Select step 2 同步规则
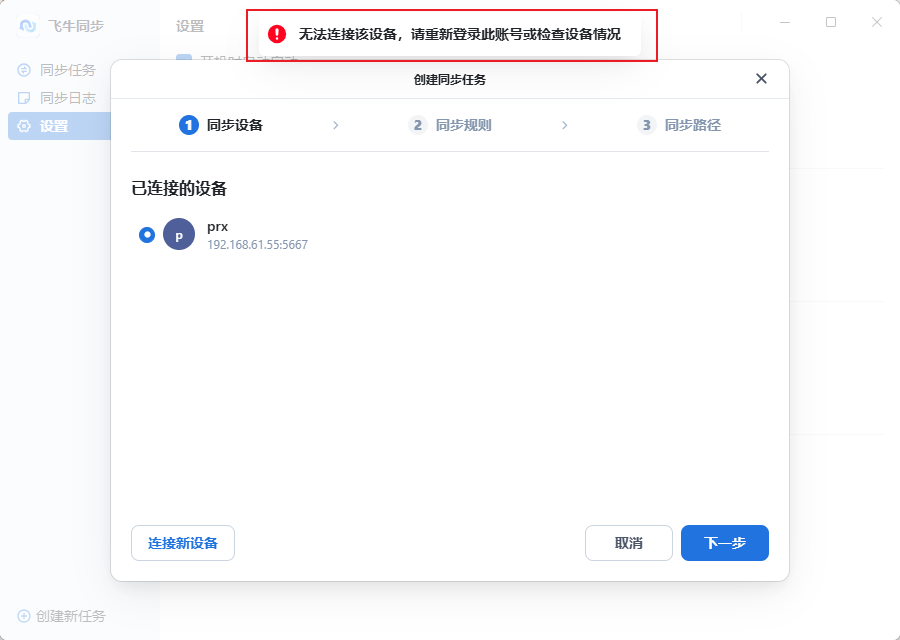 [x=450, y=125]
